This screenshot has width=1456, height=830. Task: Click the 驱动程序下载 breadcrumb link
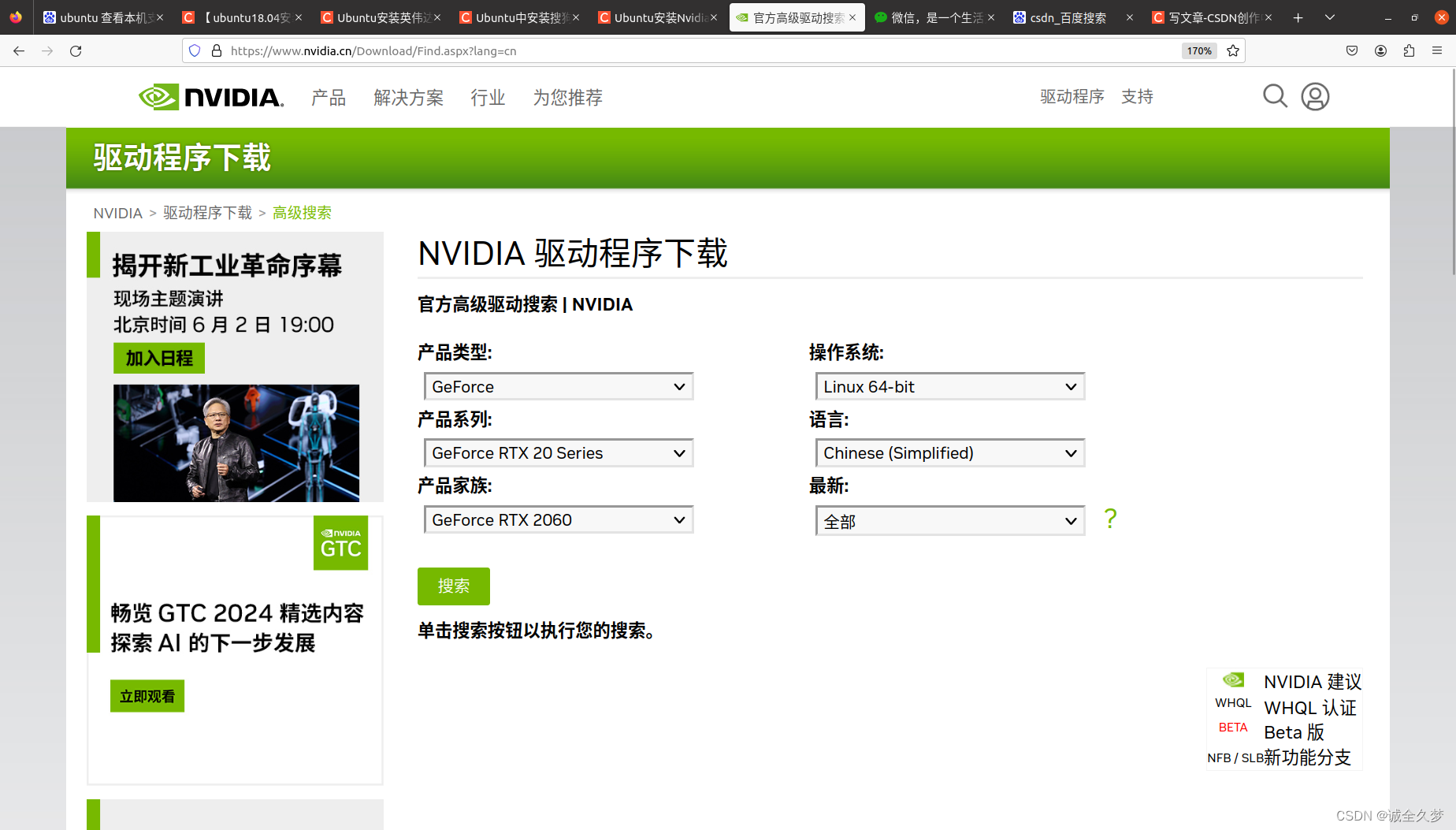click(x=207, y=213)
